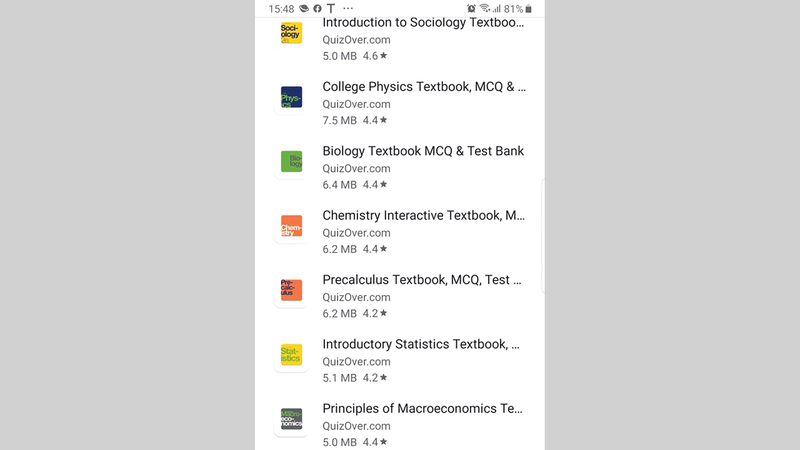Tap the yellow Sociology app icon
The image size is (800, 450).
291,33
